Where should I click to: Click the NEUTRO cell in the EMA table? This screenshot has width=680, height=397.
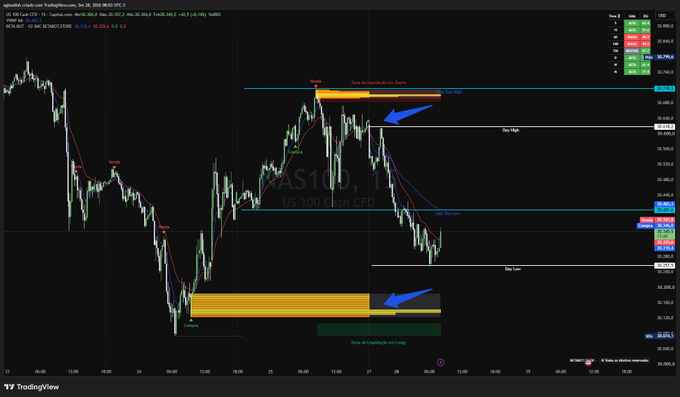(632, 51)
